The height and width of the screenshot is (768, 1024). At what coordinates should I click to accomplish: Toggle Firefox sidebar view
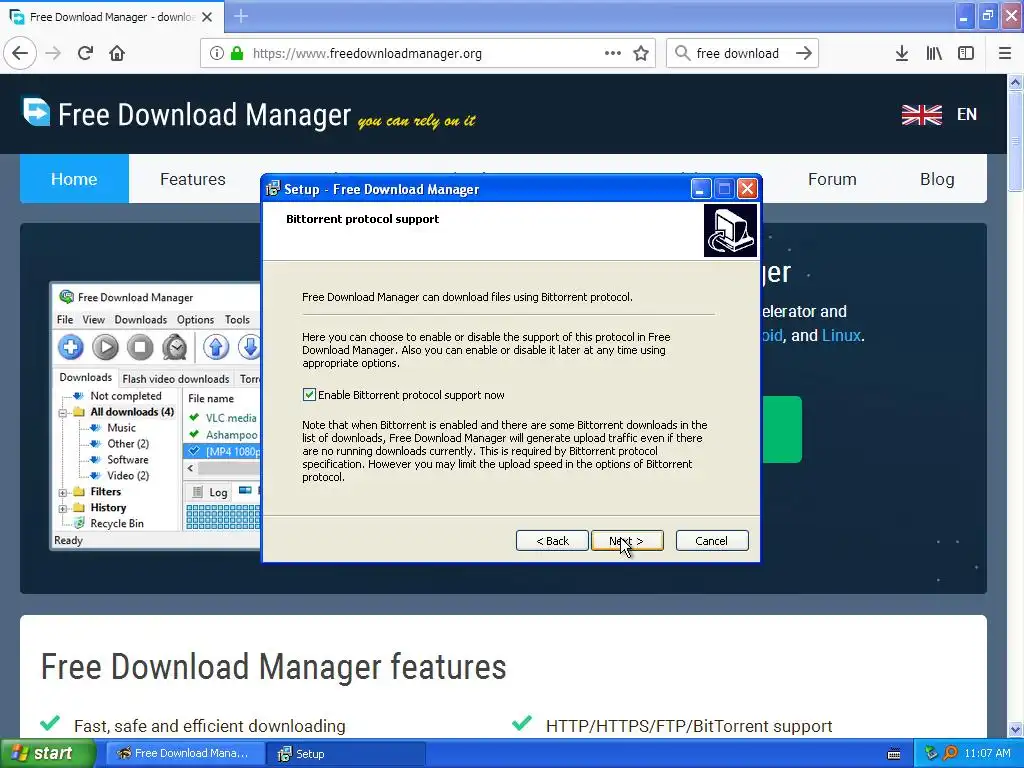pyautogui.click(x=966, y=53)
